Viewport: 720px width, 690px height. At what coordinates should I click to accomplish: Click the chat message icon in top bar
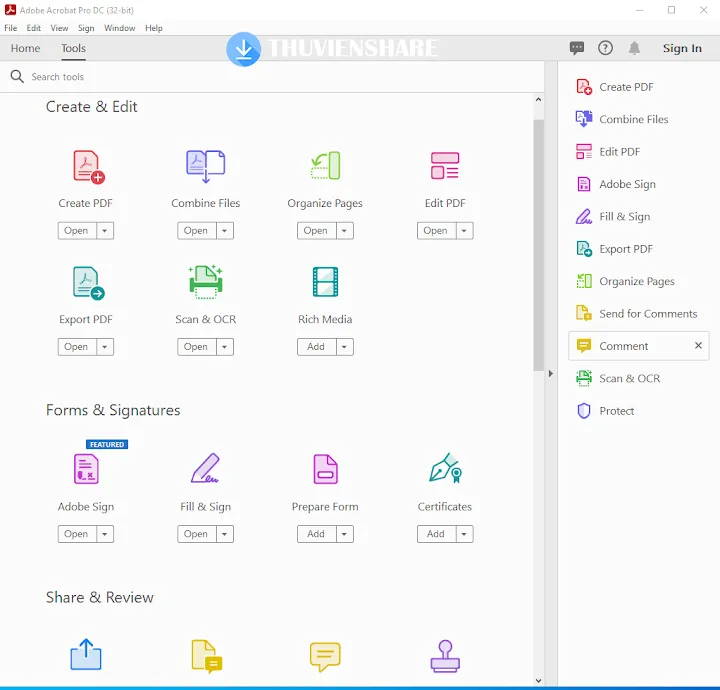pyautogui.click(x=577, y=48)
